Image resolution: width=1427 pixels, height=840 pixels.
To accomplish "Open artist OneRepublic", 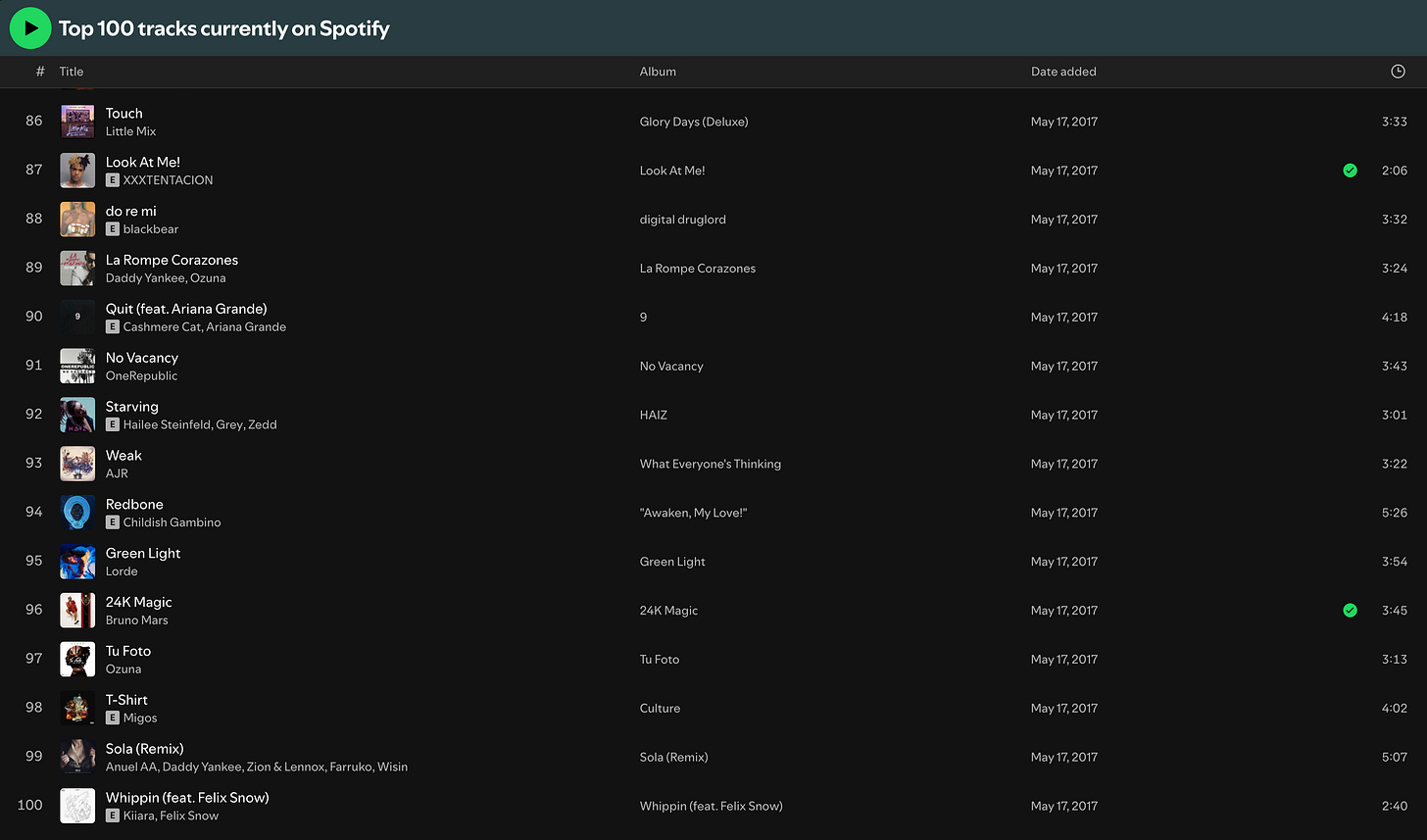I will coord(141,375).
